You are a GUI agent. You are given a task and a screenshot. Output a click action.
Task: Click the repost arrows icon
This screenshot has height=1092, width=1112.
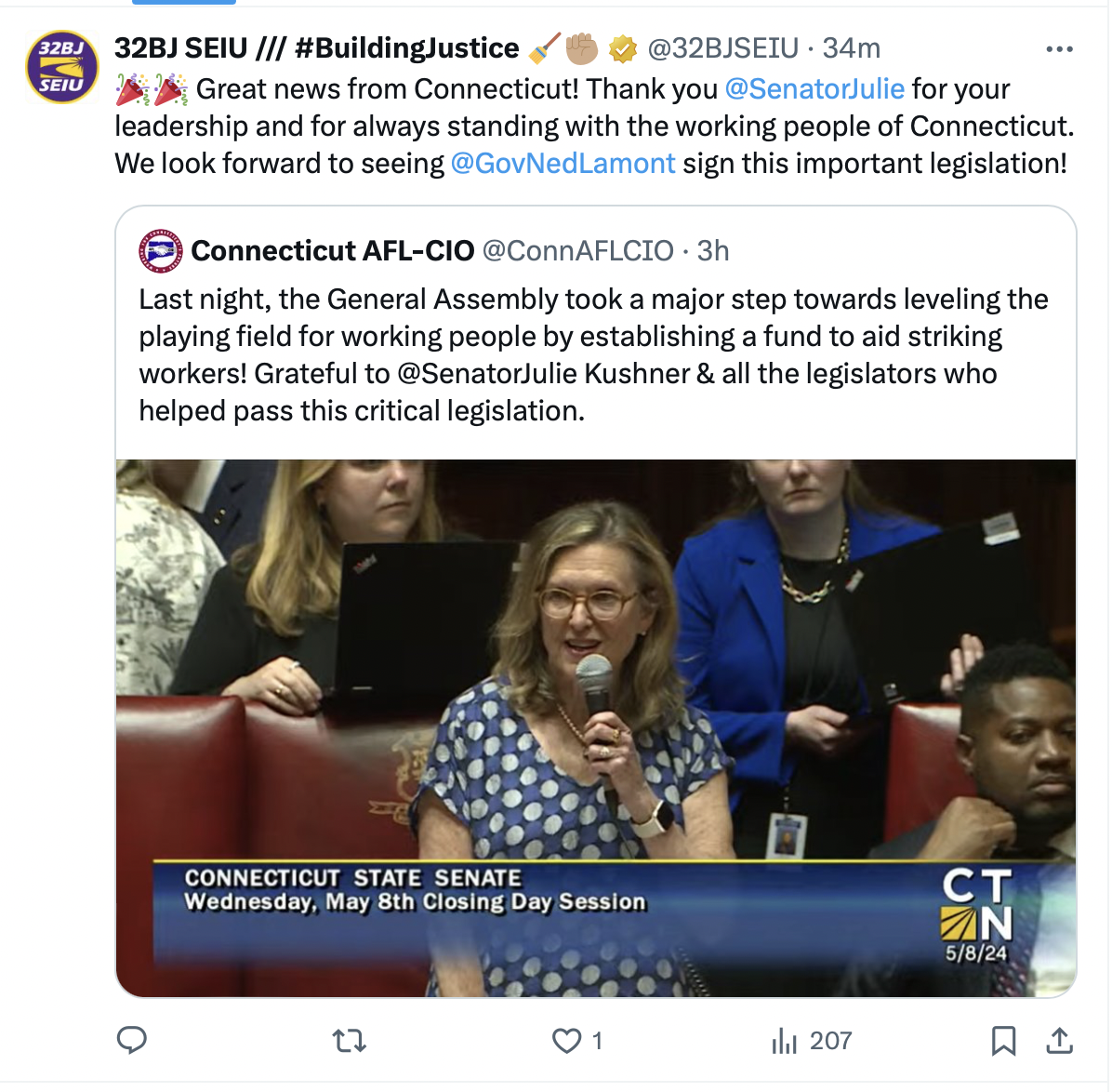coord(349,1041)
